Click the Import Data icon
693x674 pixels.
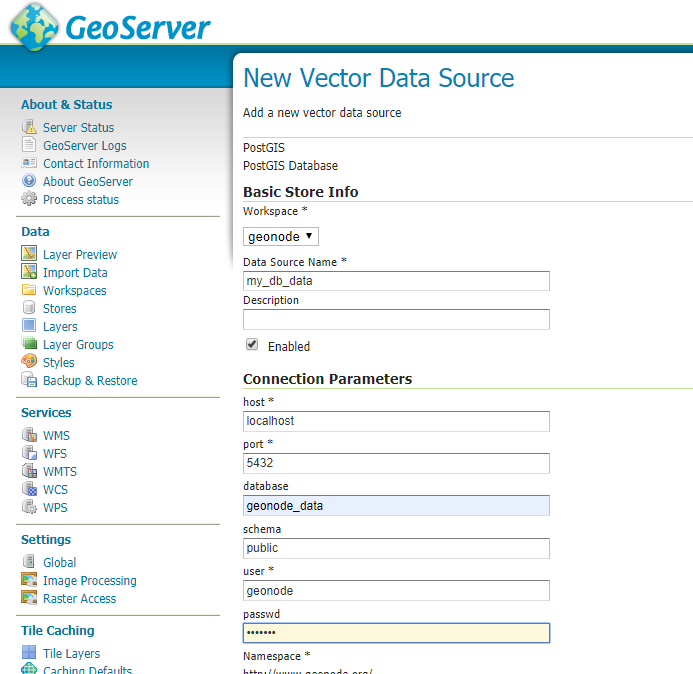point(29,271)
